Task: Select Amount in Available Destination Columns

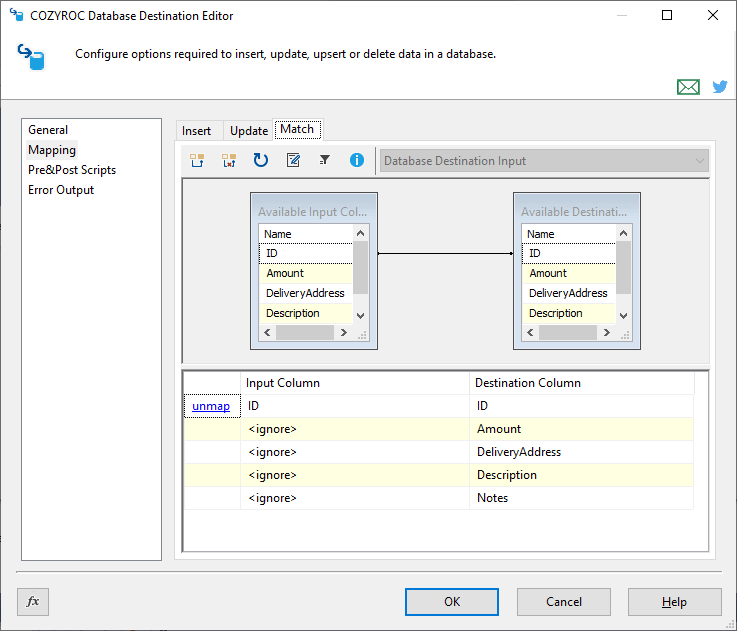Action: point(569,273)
